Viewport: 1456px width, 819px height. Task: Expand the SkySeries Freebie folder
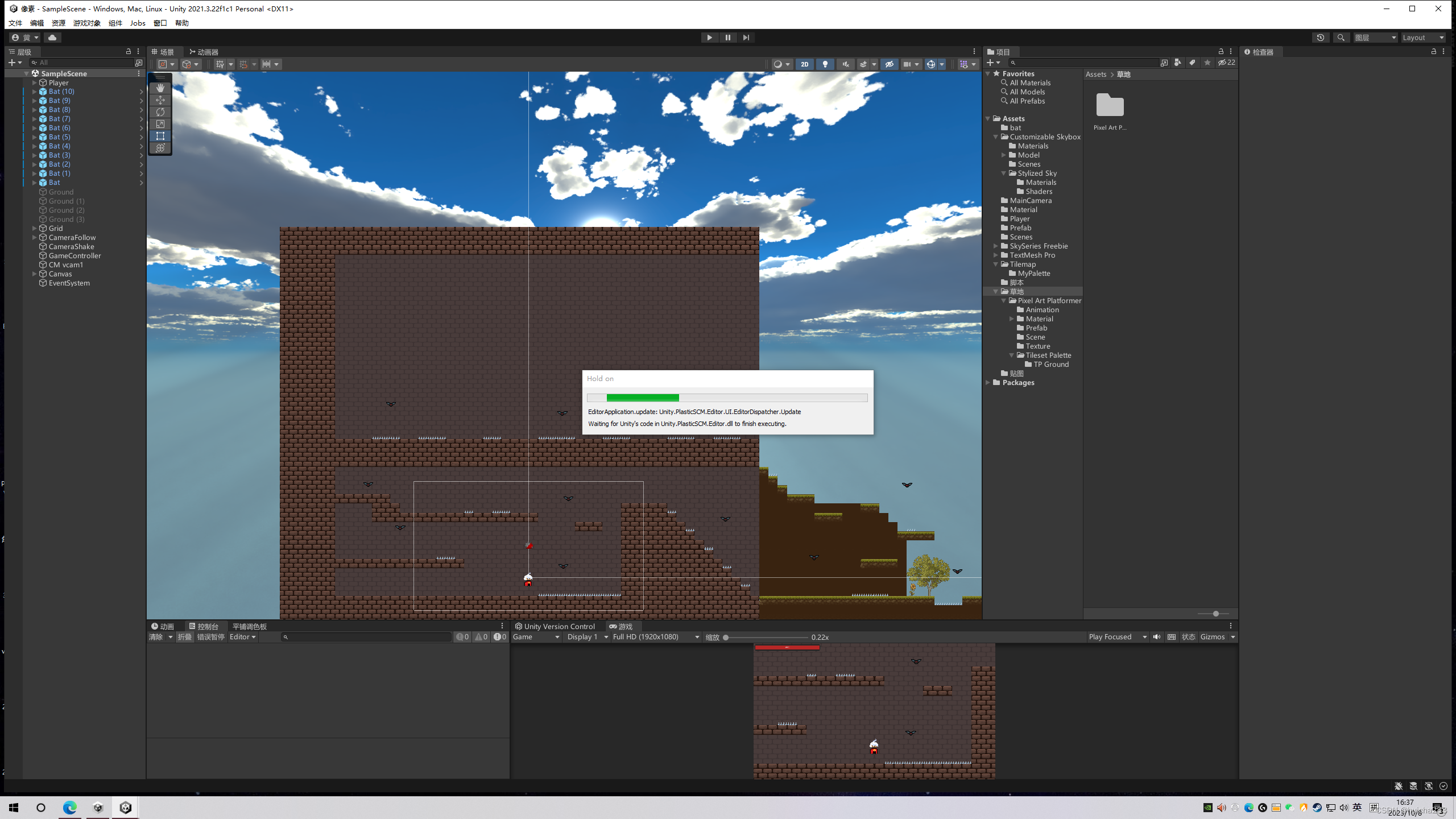[996, 246]
